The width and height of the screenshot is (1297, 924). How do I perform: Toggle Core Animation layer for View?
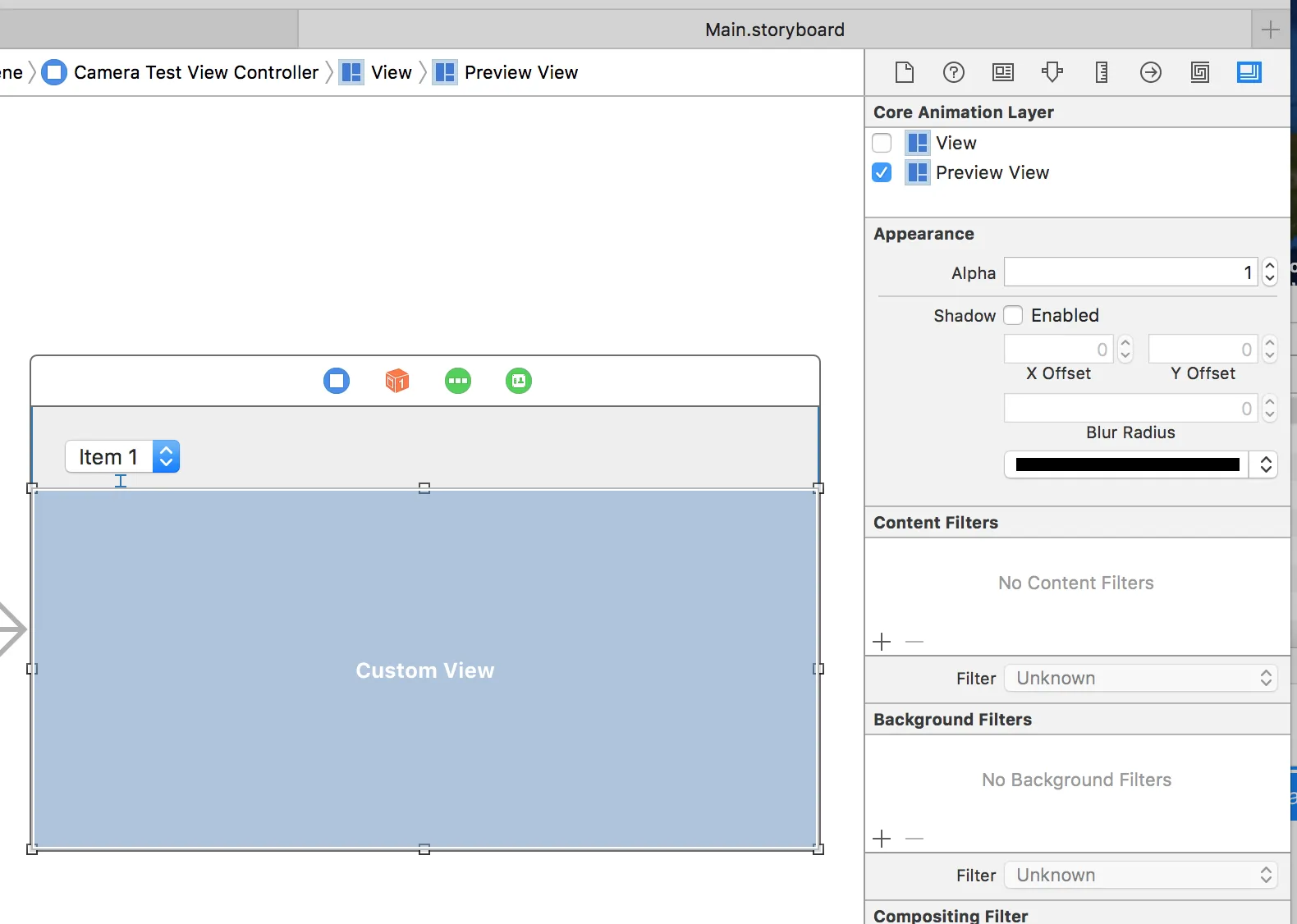[882, 143]
